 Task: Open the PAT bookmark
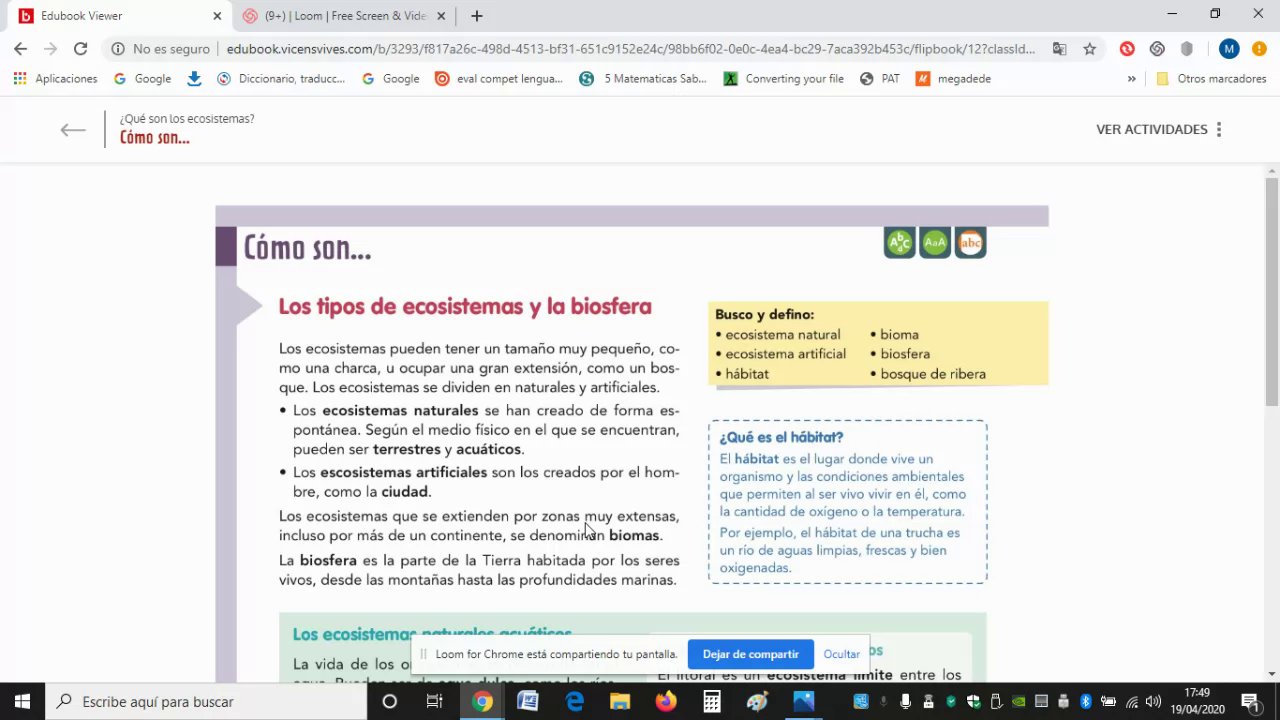coord(880,78)
